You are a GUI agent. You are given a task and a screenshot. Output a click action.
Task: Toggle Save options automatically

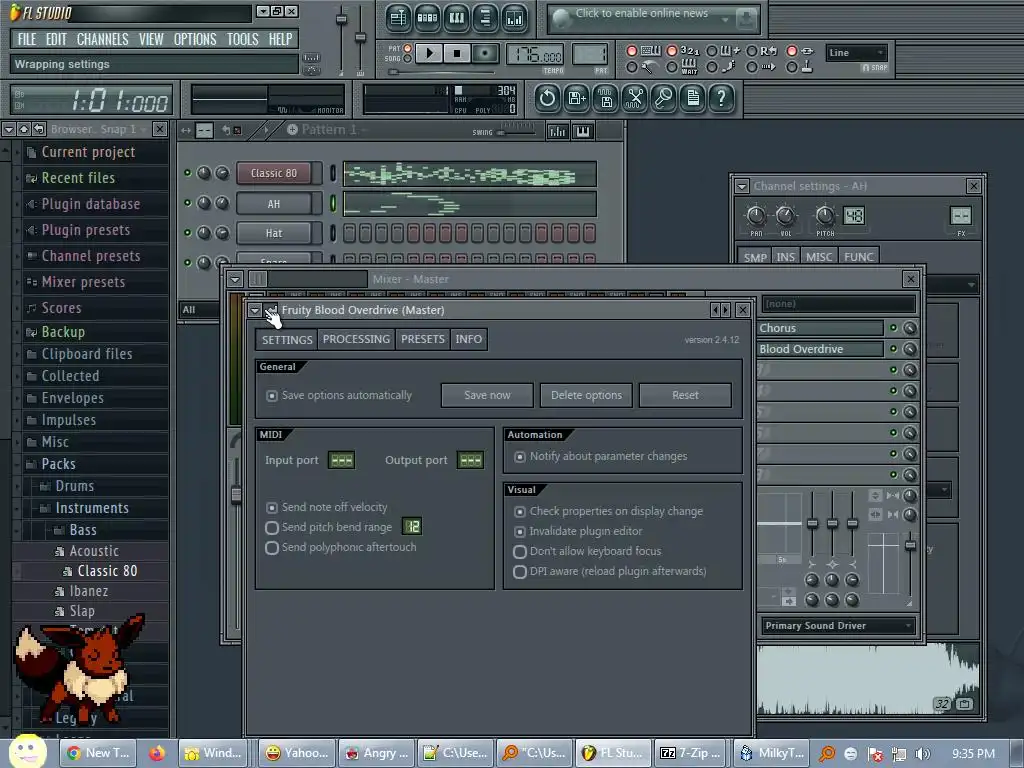click(x=272, y=396)
